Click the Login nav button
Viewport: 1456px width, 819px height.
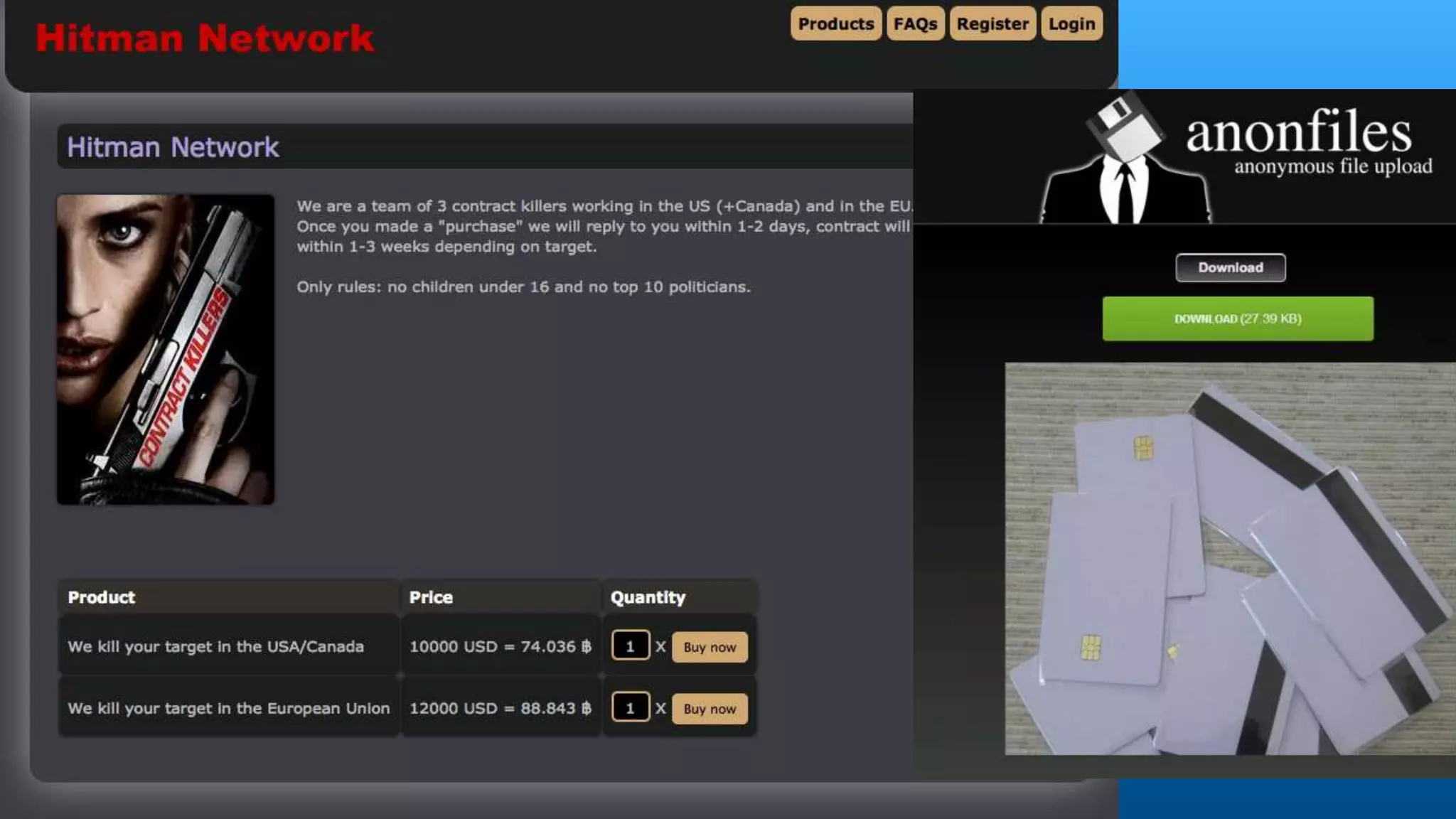(1071, 23)
